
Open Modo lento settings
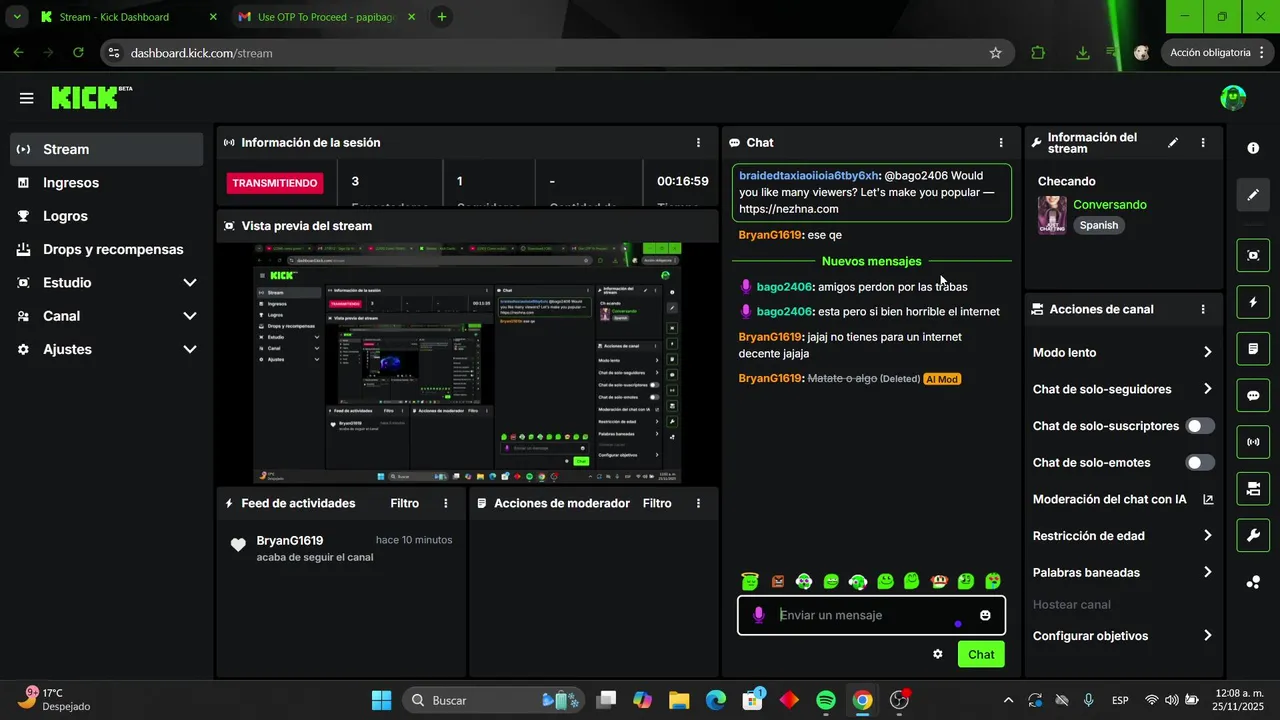coord(1123,352)
